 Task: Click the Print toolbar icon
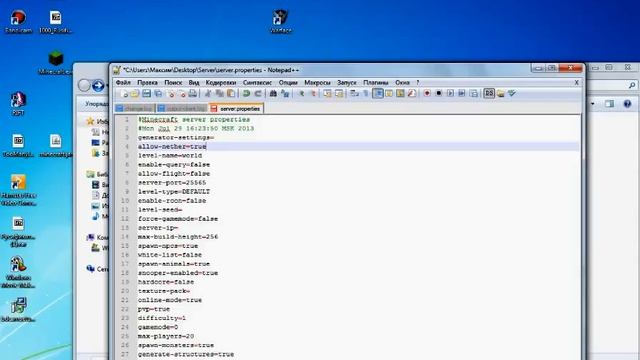(x=193, y=93)
